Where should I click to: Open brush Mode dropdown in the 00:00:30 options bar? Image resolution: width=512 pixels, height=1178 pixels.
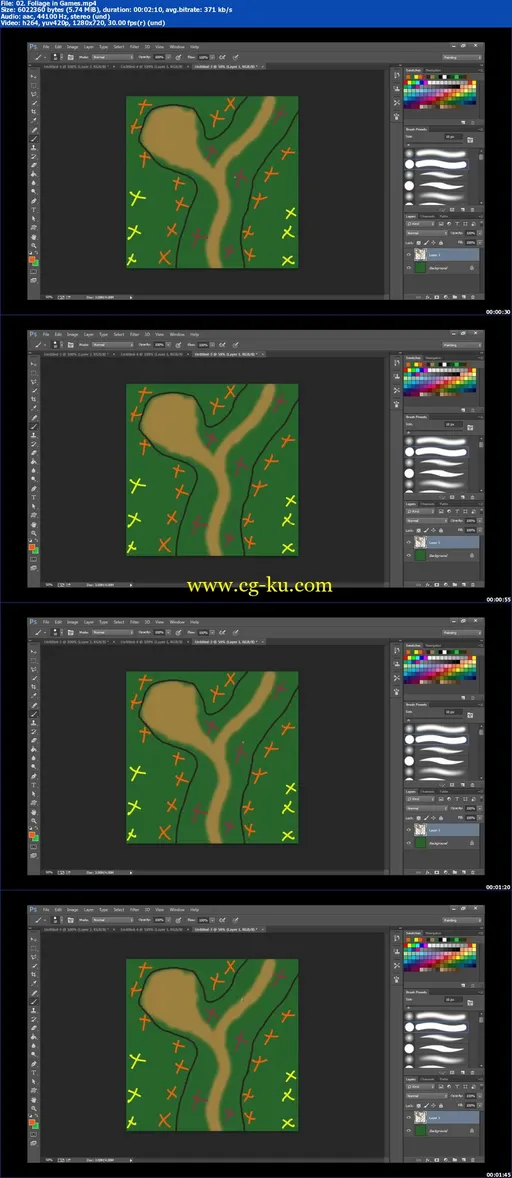113,57
